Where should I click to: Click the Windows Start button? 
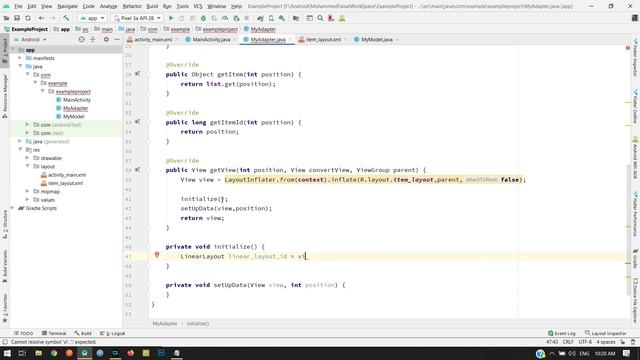click(x=7, y=353)
